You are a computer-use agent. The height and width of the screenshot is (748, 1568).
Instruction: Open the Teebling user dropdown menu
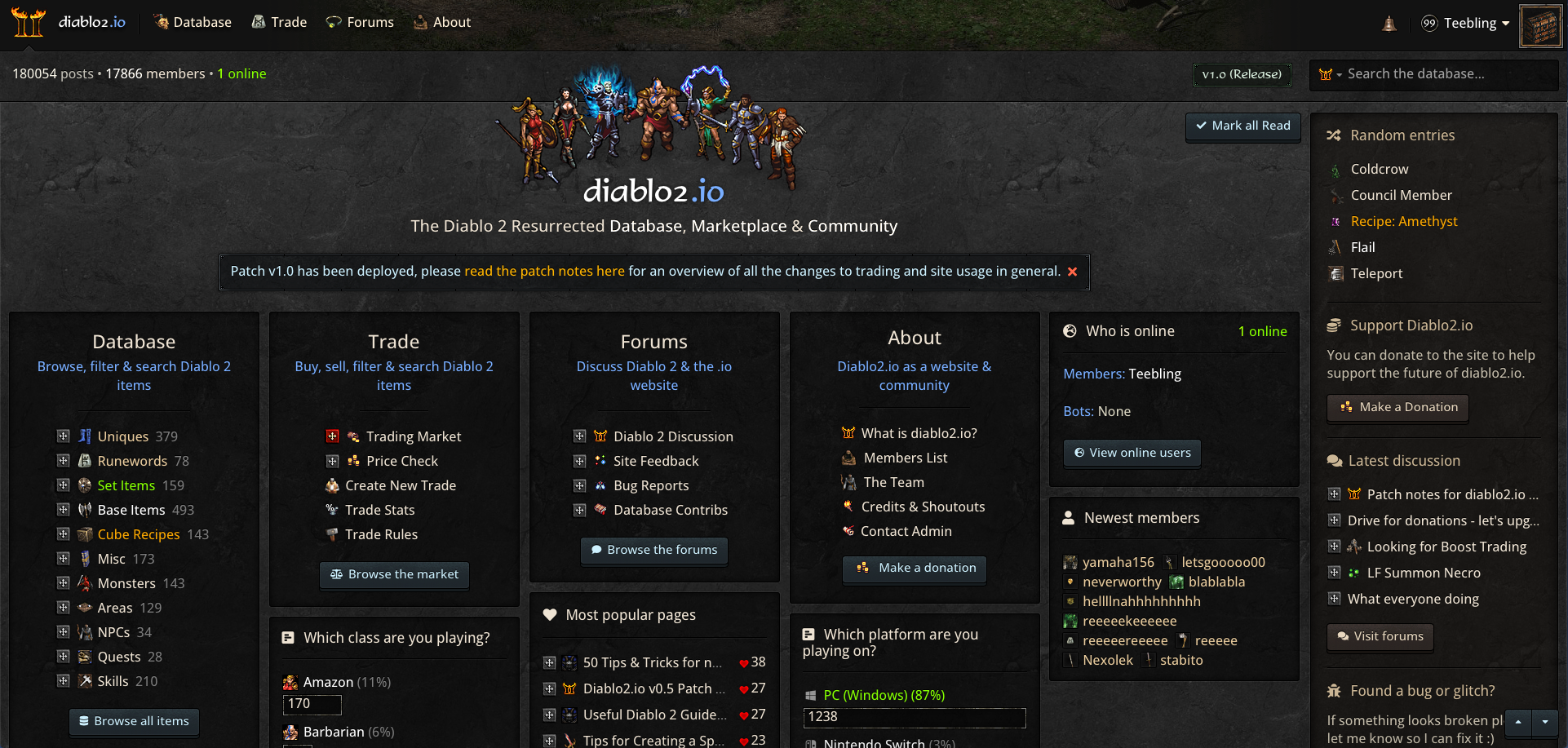click(1465, 23)
